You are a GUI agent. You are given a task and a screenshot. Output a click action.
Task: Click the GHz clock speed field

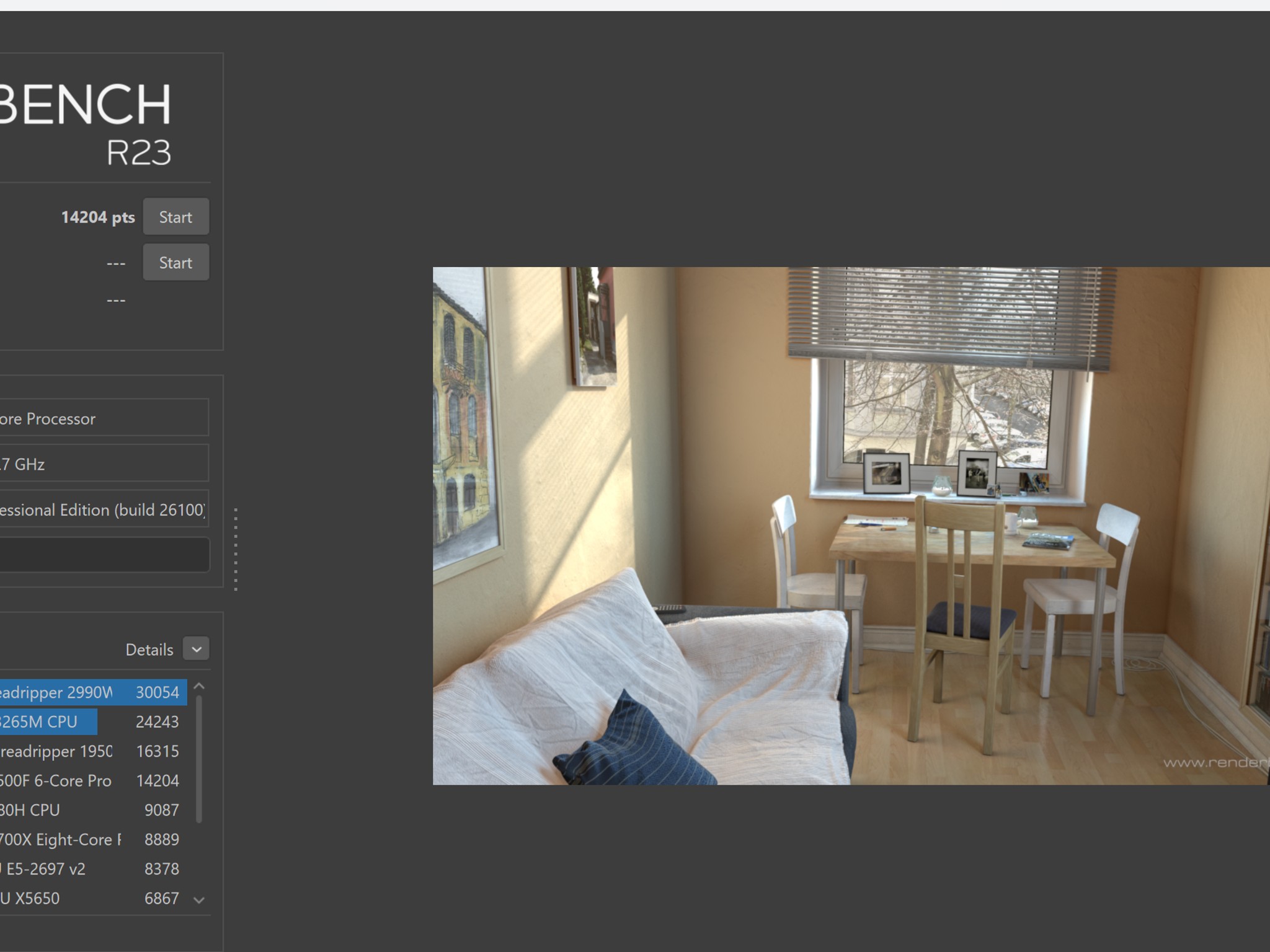[x=104, y=464]
